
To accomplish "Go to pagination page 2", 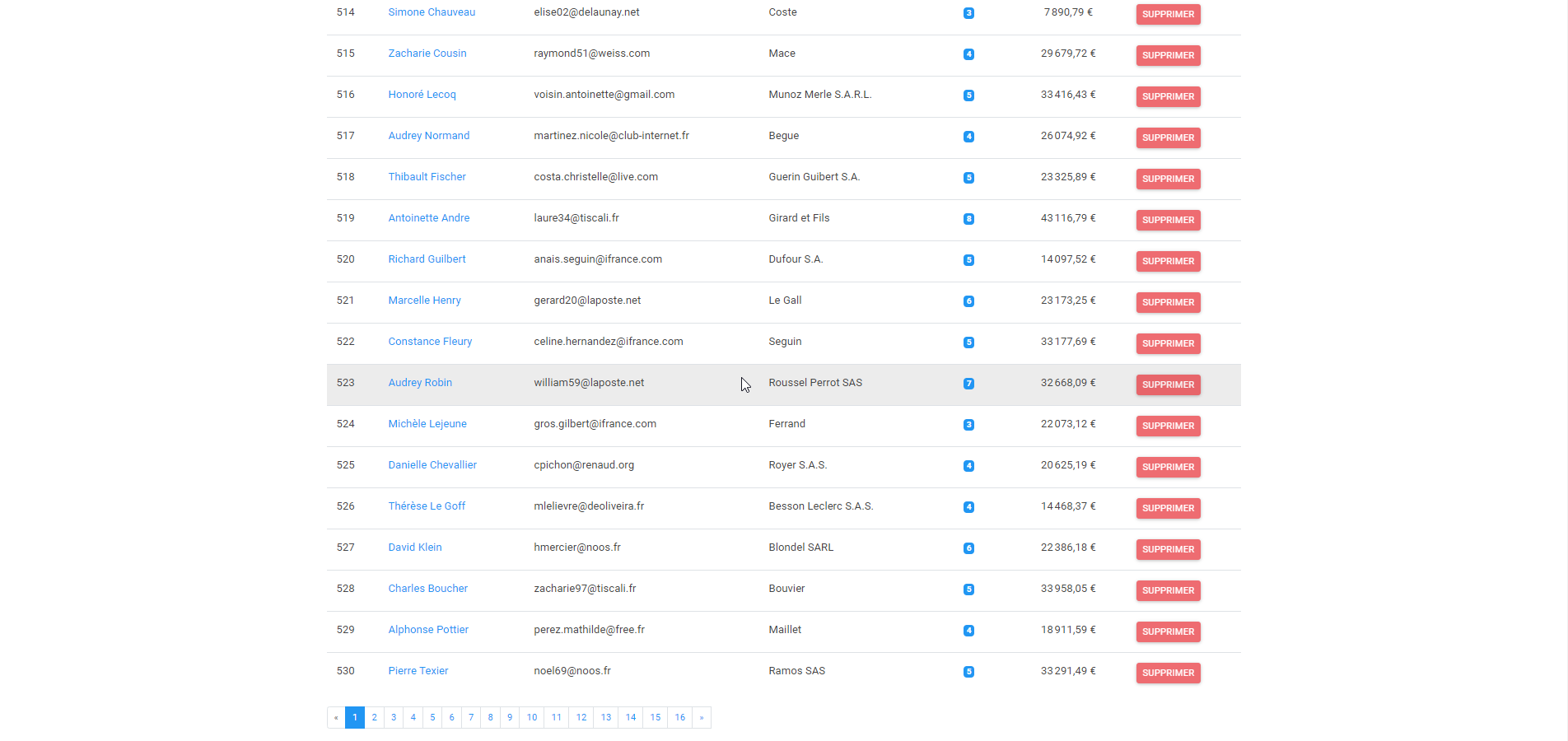I will 374,717.
